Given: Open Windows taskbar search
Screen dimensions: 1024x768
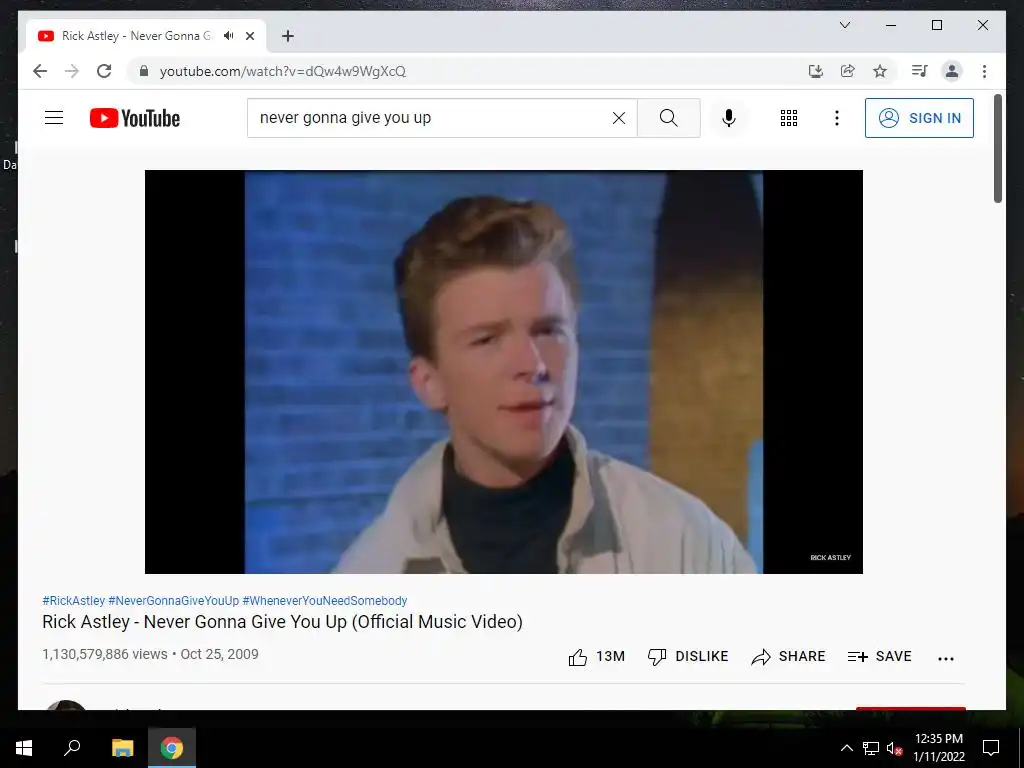Looking at the screenshot, I should pos(72,748).
